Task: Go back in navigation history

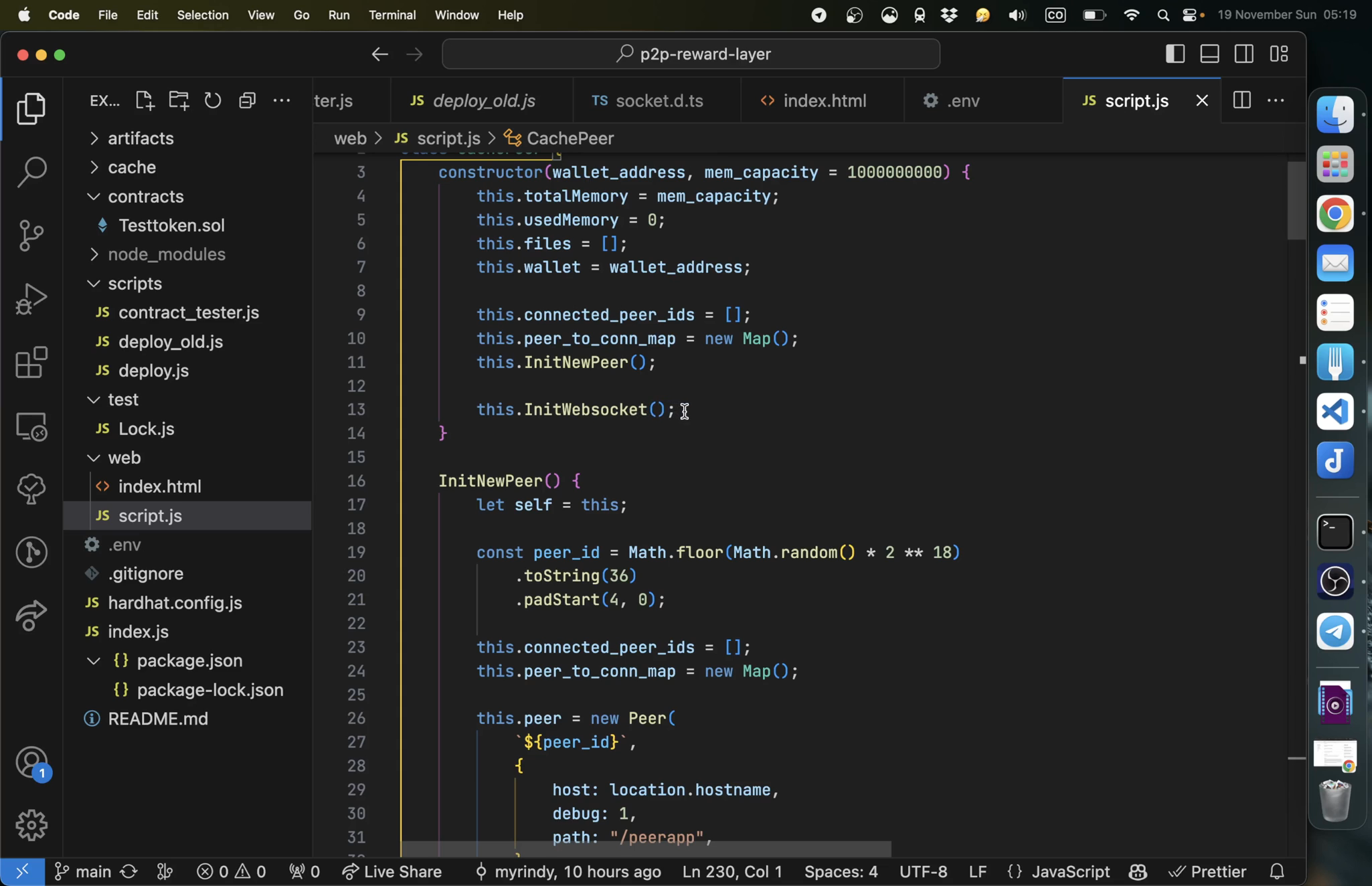Action: coord(379,54)
